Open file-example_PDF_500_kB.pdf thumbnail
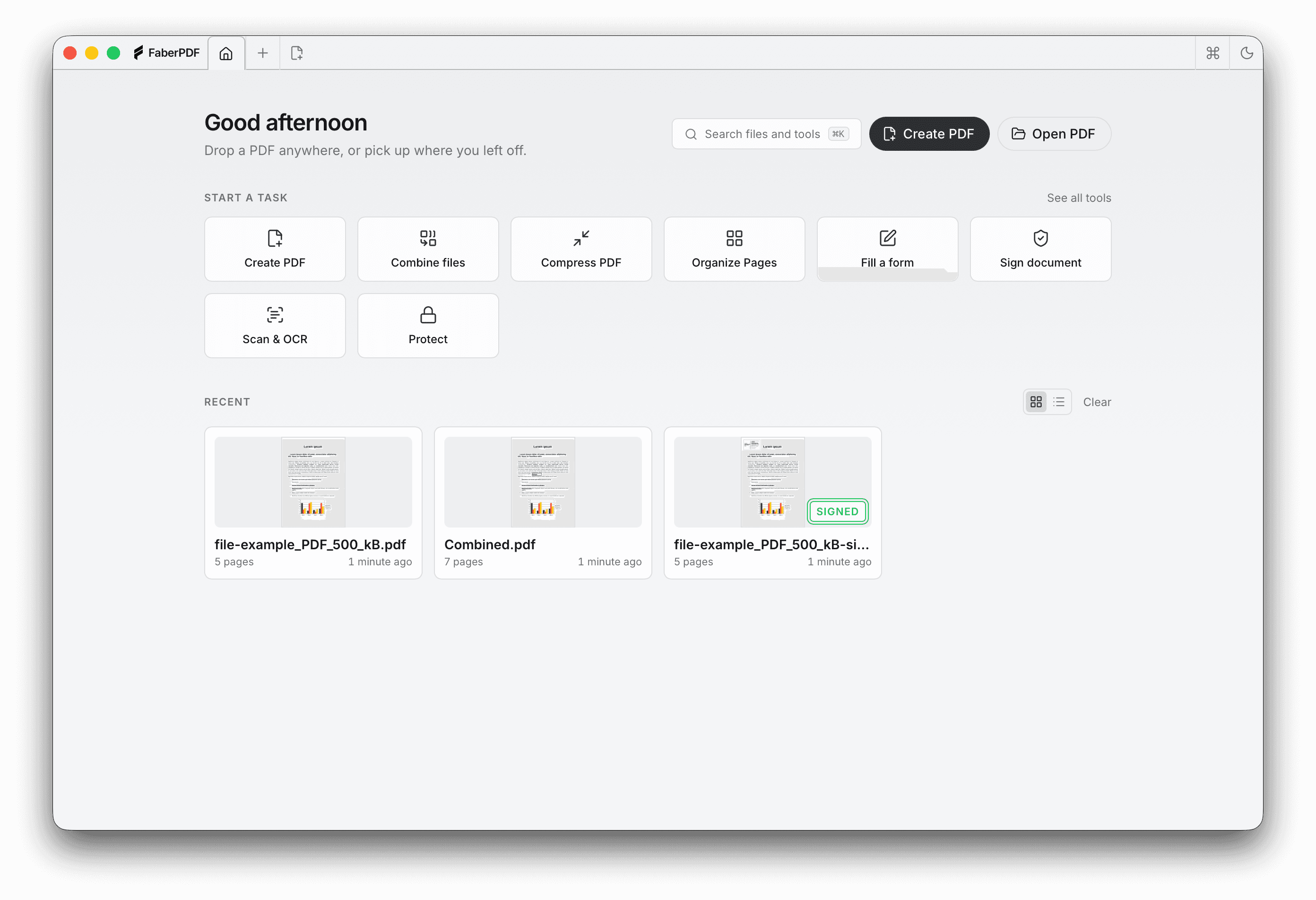The height and width of the screenshot is (900, 1316). [x=313, y=482]
